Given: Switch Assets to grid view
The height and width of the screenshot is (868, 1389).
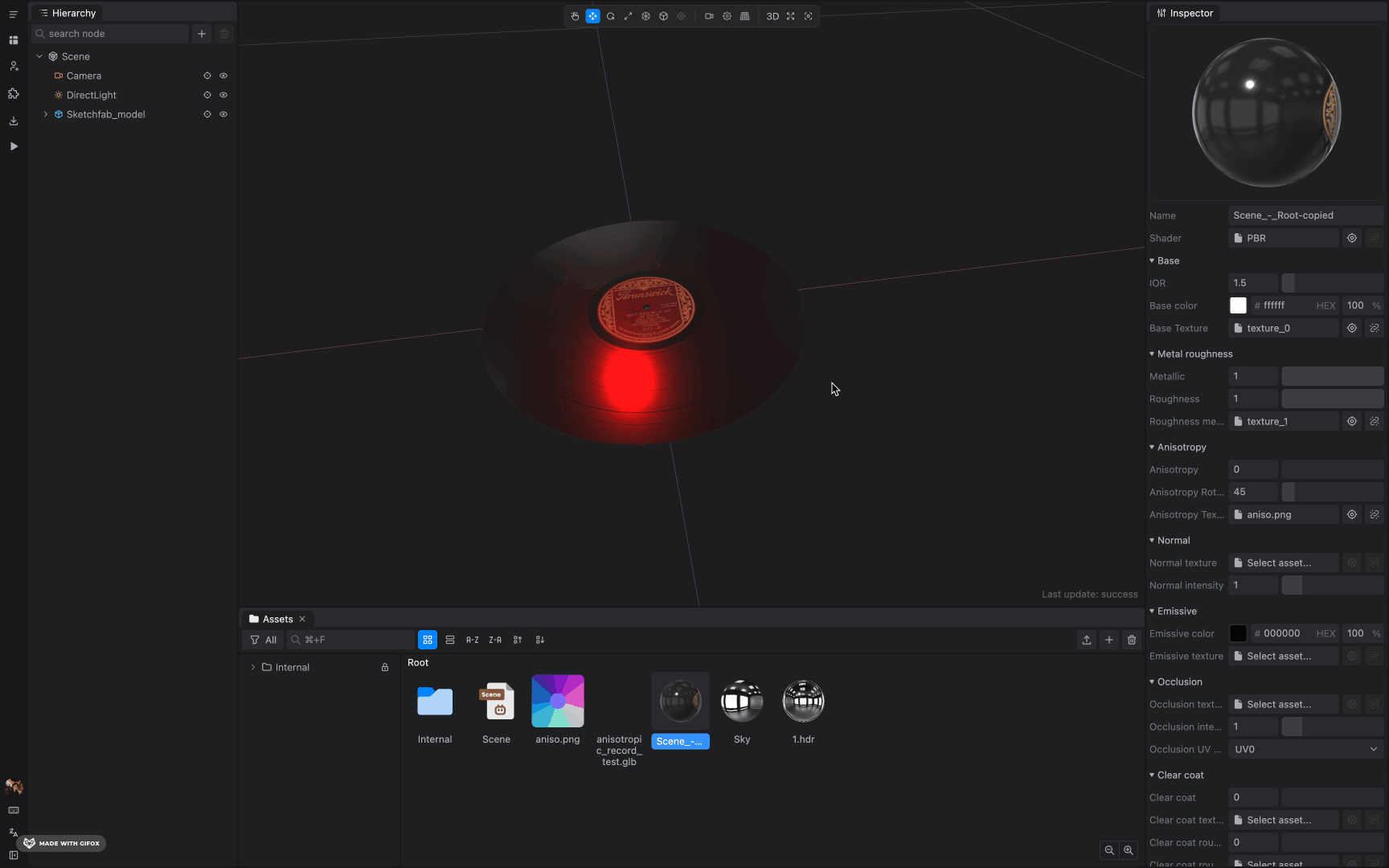Looking at the screenshot, I should [x=428, y=640].
